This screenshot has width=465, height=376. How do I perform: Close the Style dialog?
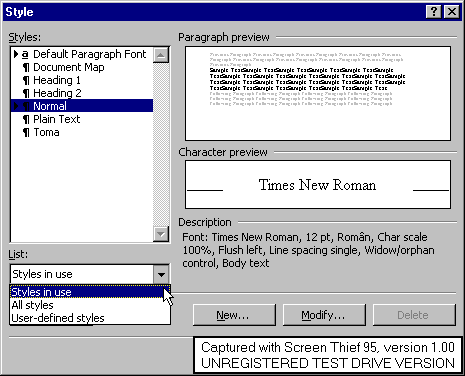452,12
